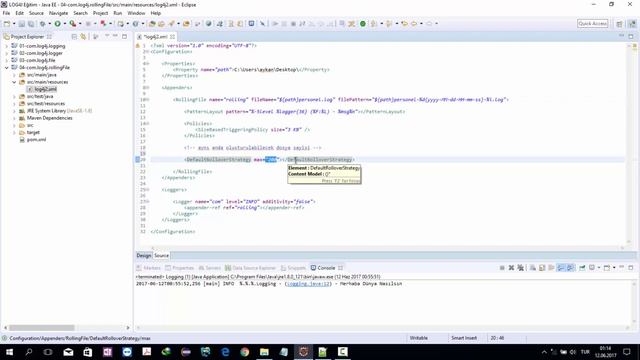
Task: Click the New file toolbar icon
Action: click(7, 24)
